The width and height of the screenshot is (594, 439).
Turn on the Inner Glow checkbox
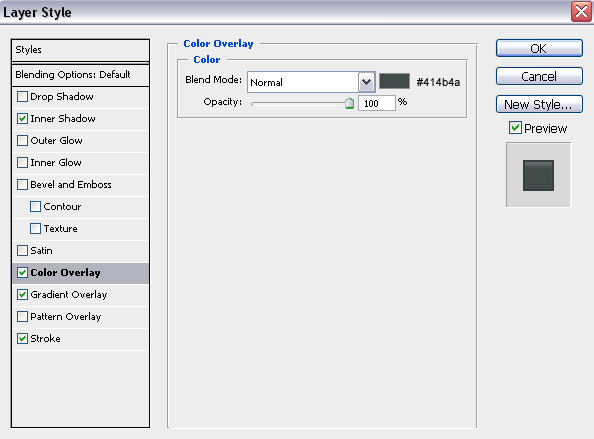point(22,162)
